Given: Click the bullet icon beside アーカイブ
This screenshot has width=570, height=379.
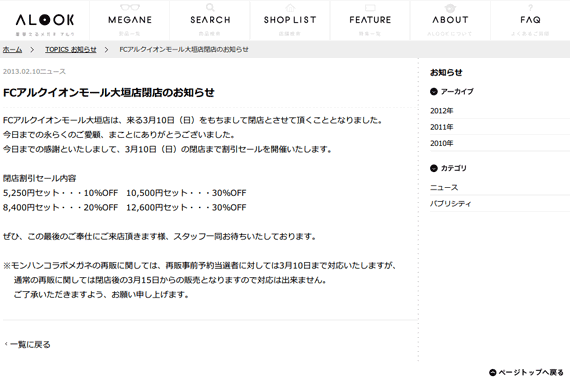Looking at the screenshot, I should [x=434, y=92].
